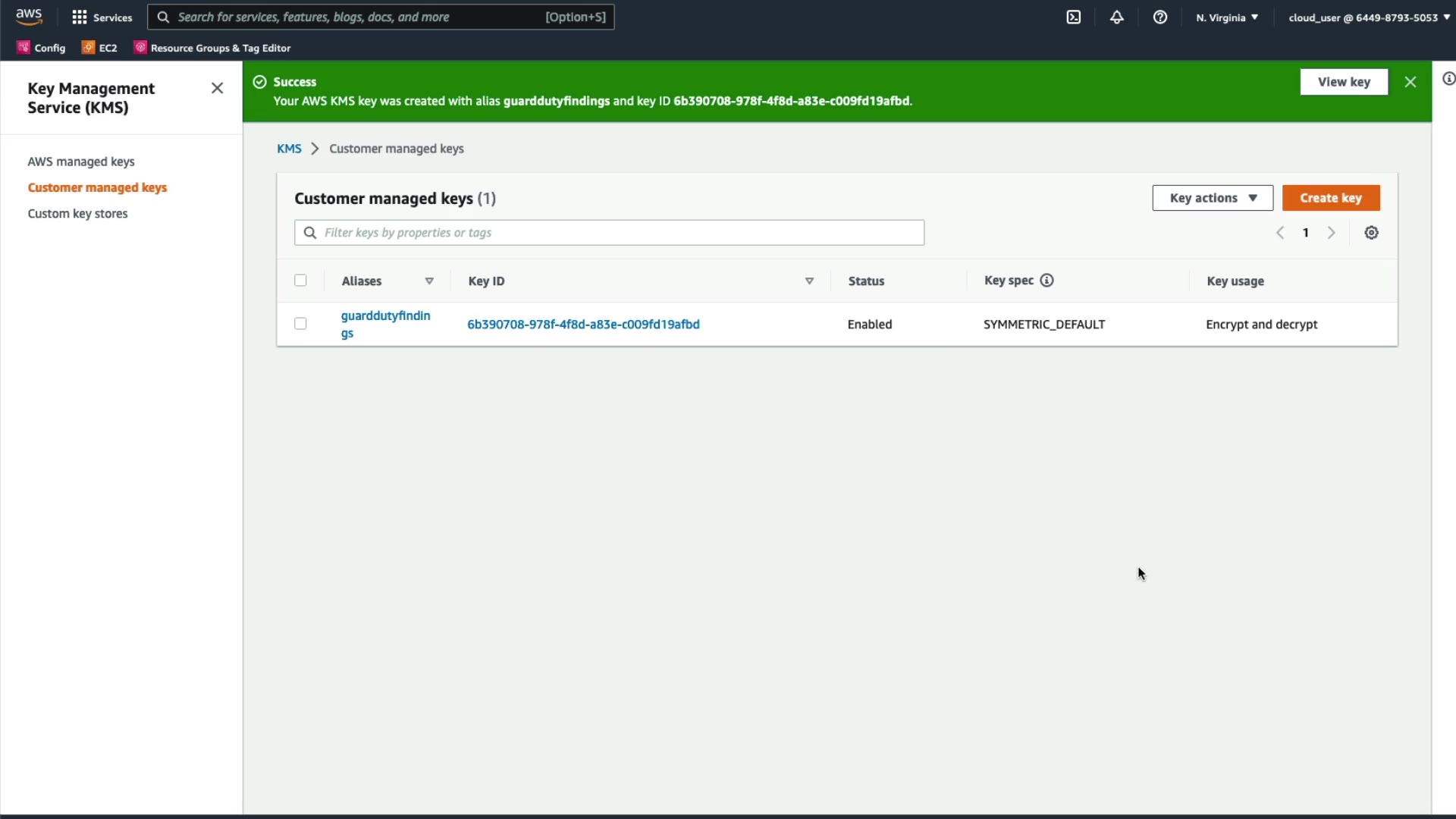Open the CloudShell terminal icon
This screenshot has width=1456, height=819.
tap(1074, 17)
